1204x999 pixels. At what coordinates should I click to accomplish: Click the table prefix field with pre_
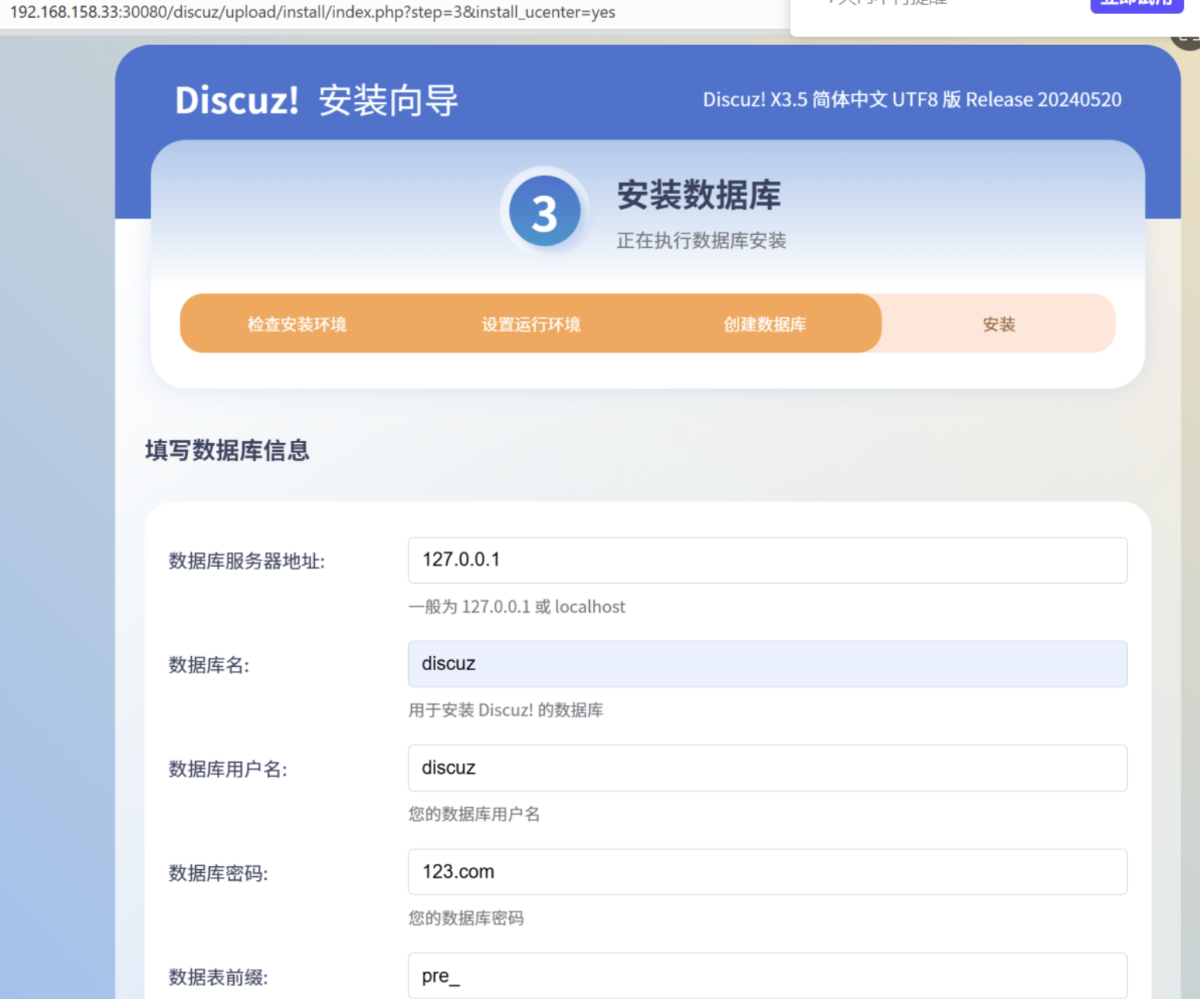pyautogui.click(x=767, y=976)
